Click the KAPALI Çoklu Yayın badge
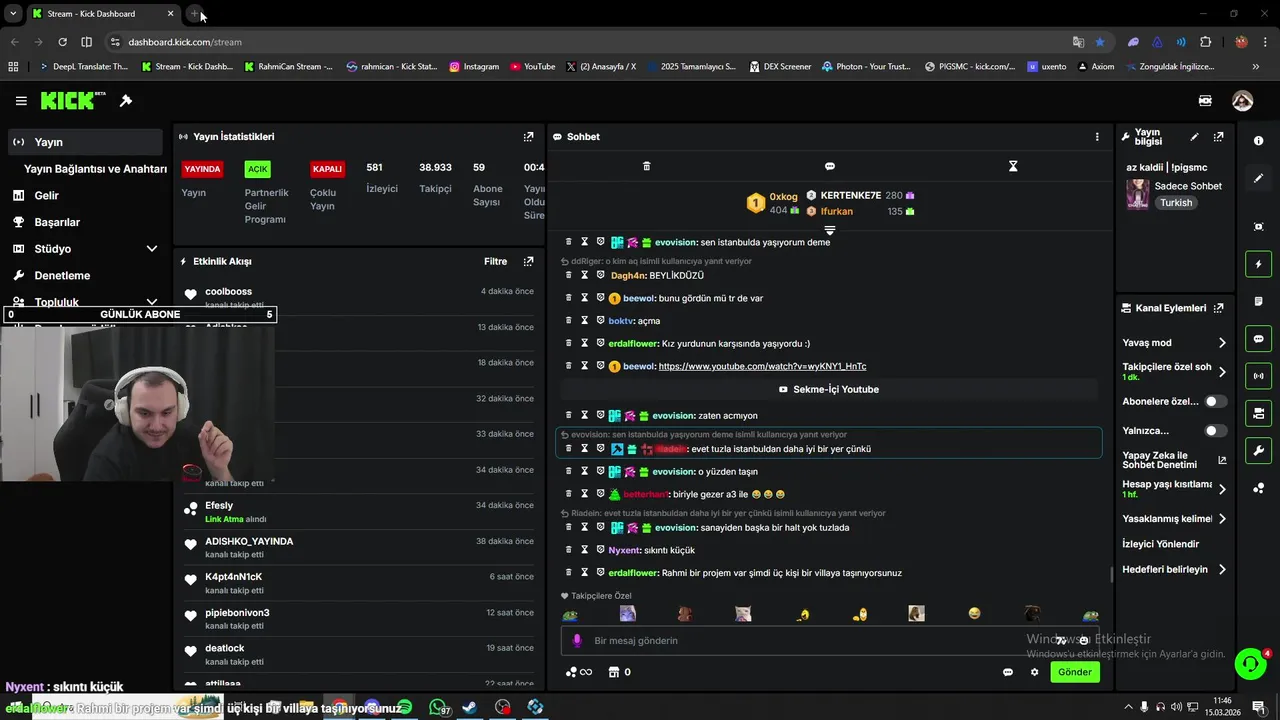 327,169
